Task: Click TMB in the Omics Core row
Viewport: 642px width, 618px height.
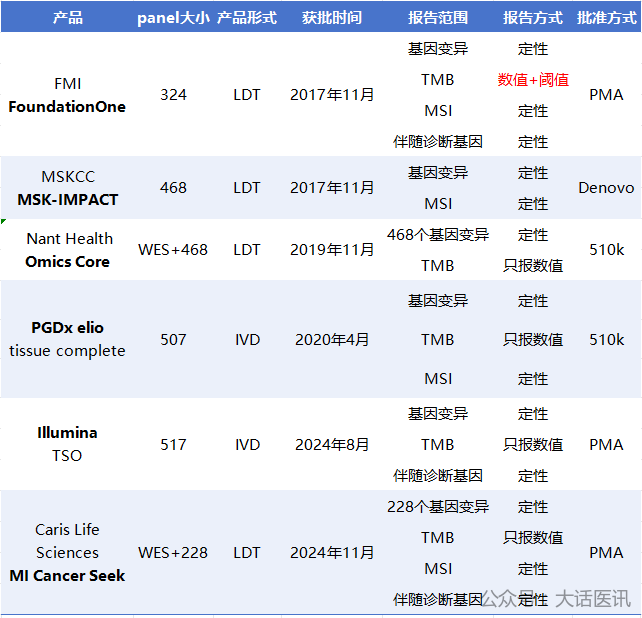Action: point(438,266)
